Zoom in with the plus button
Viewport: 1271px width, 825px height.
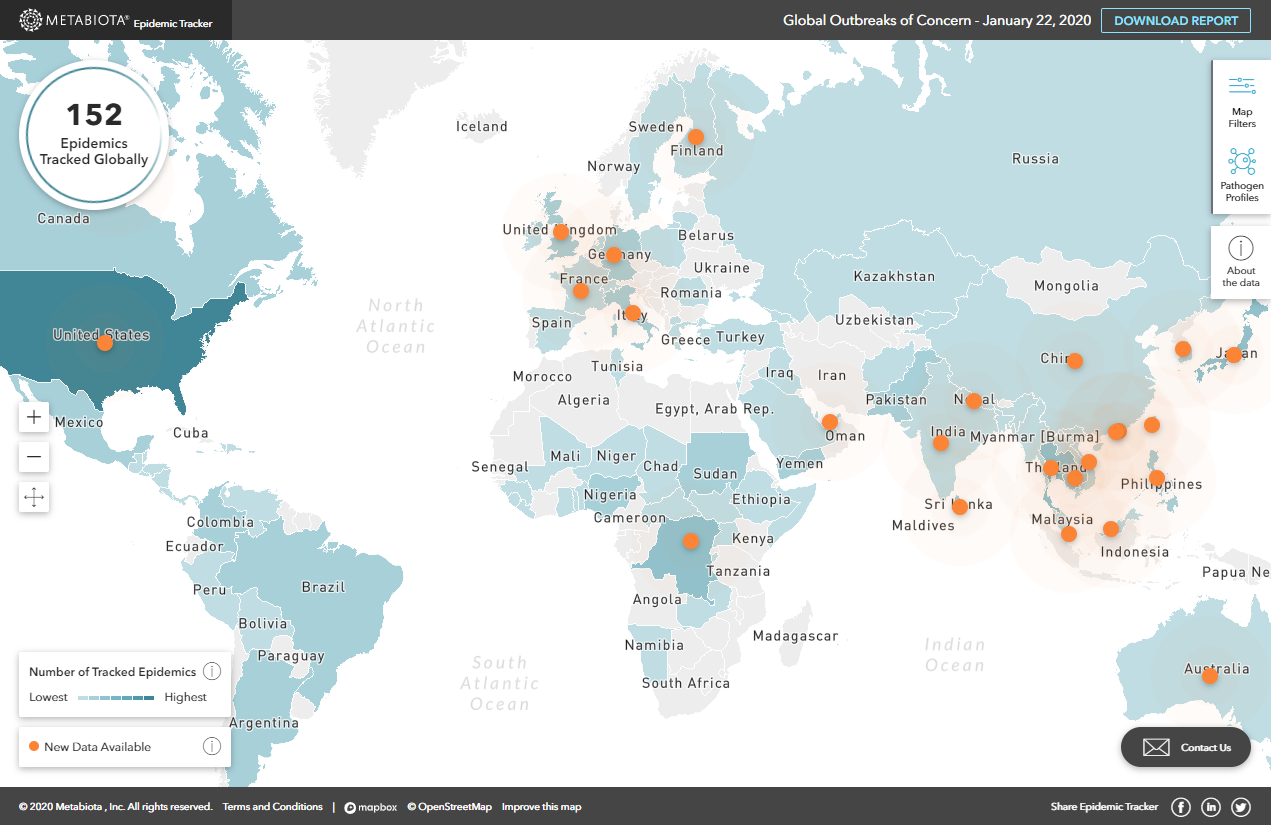tap(34, 417)
